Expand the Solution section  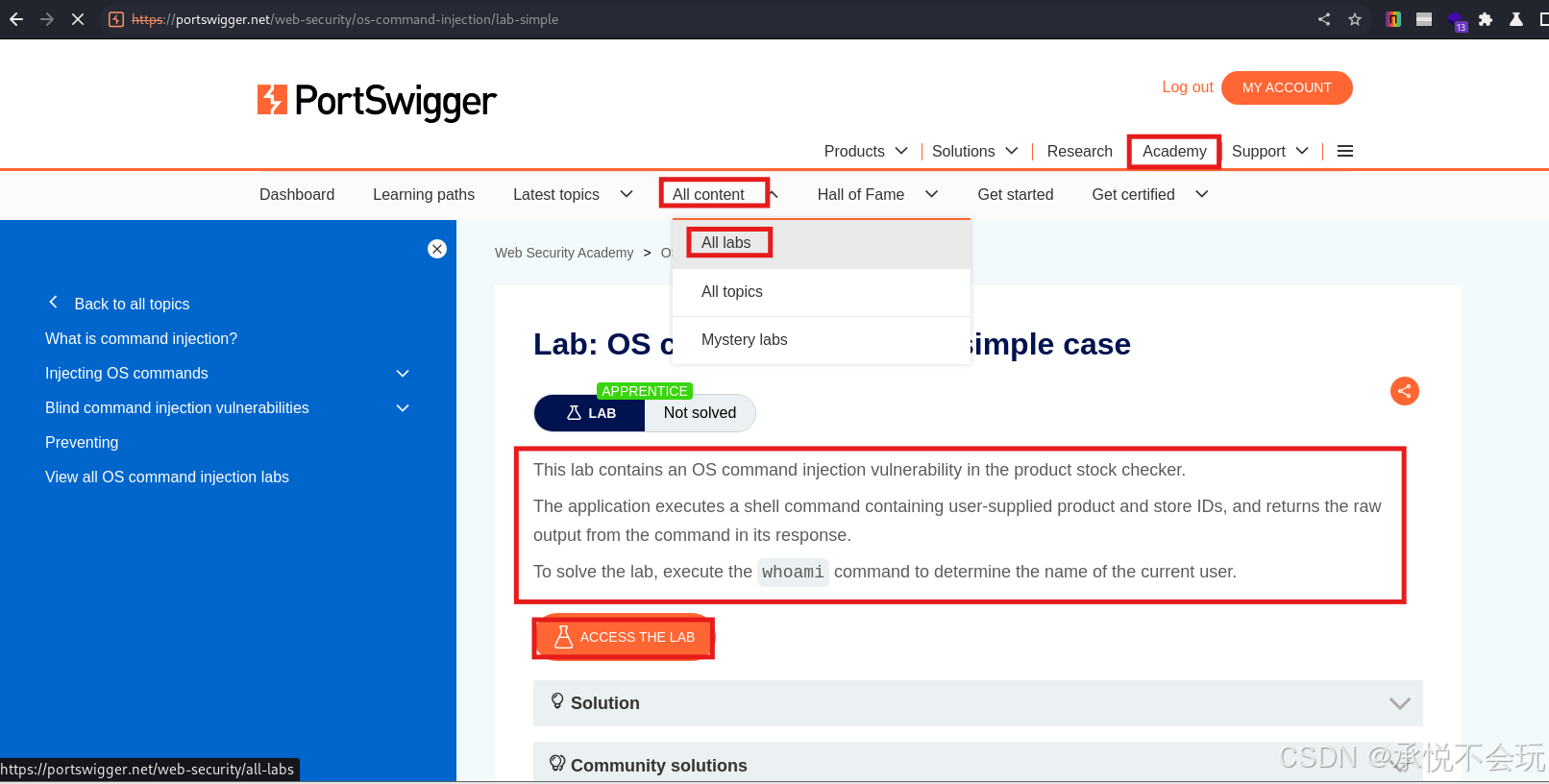pos(977,703)
